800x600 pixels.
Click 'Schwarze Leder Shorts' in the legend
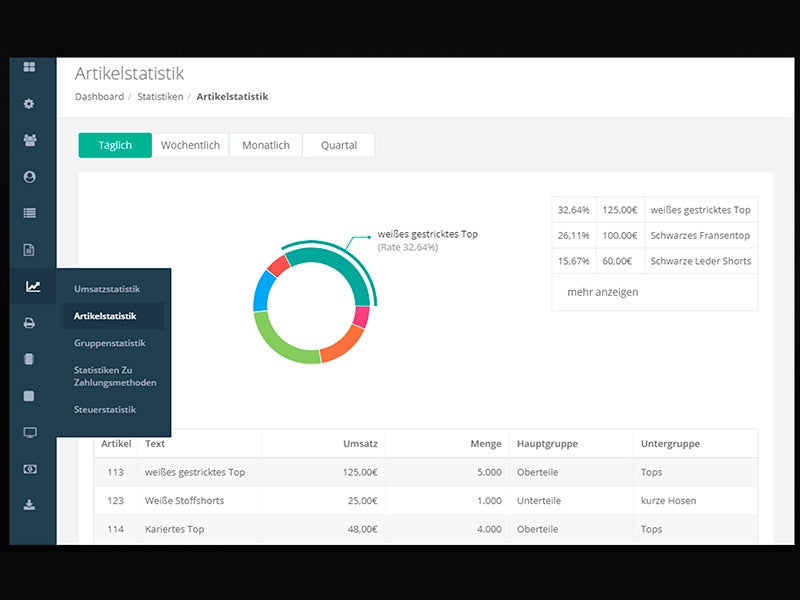coord(701,261)
